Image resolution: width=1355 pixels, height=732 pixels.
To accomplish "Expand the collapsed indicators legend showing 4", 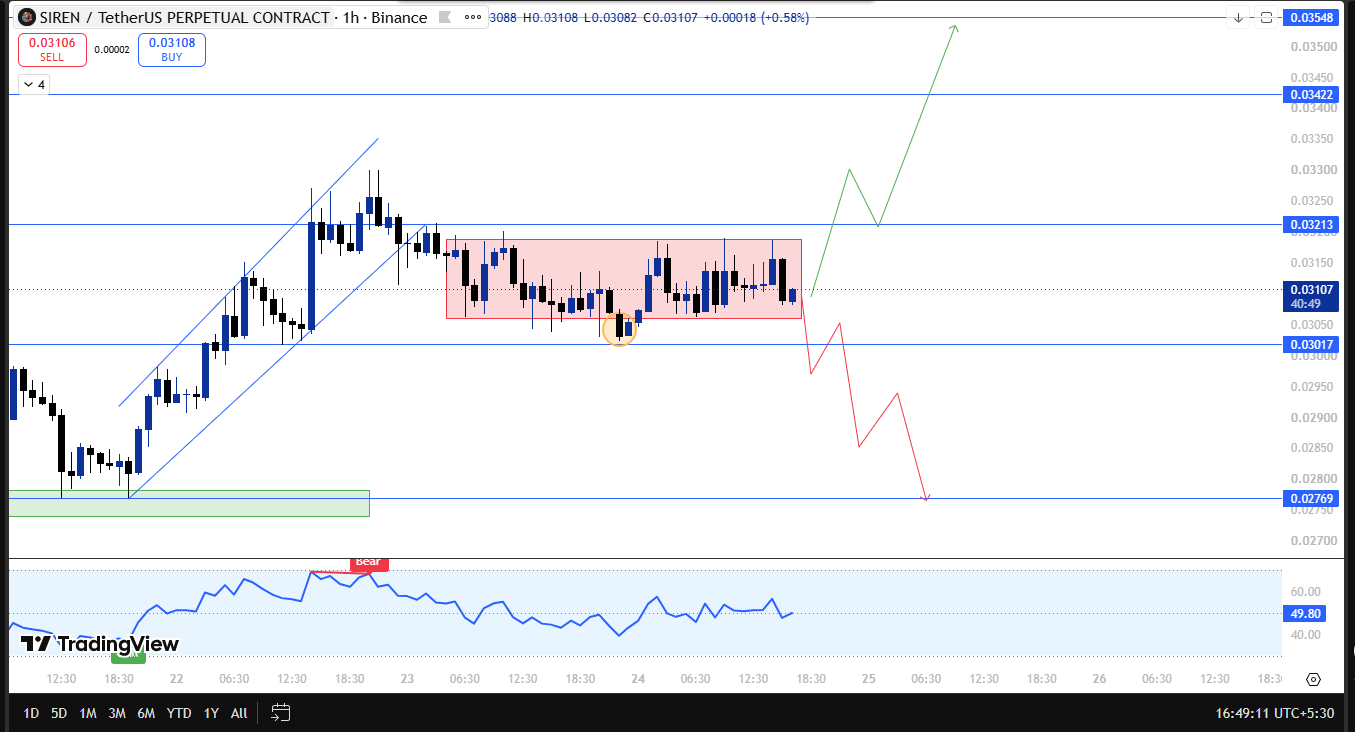I will click(x=33, y=85).
